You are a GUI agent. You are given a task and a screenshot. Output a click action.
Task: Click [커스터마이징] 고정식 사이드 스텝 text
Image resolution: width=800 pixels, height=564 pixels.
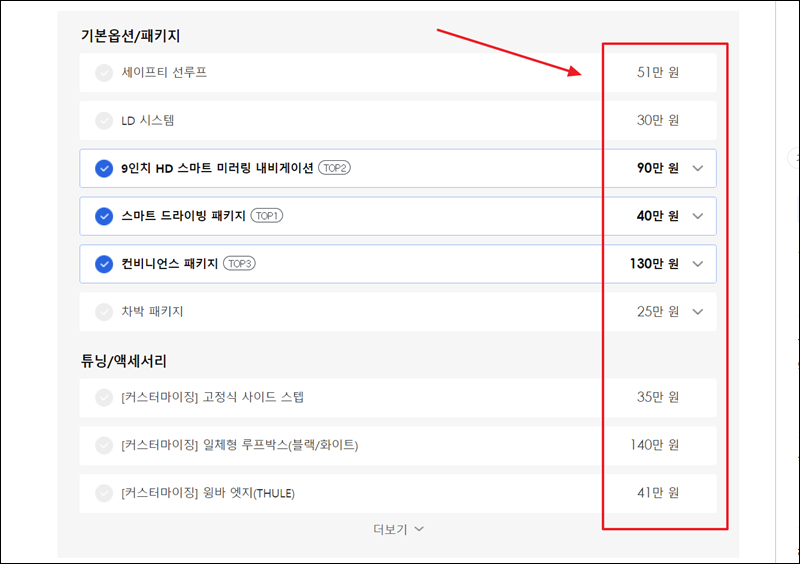[212, 397]
